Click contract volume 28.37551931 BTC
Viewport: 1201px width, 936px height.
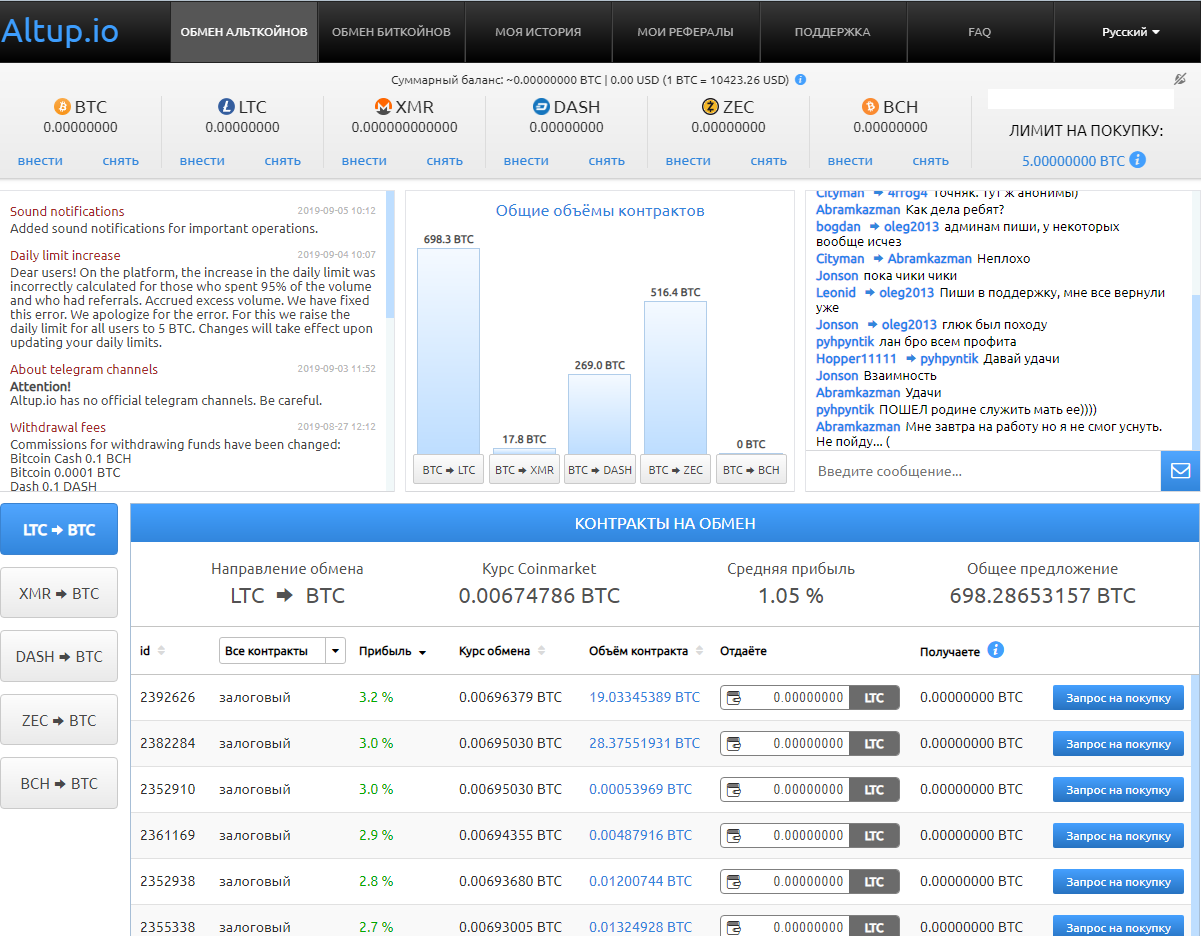click(644, 743)
